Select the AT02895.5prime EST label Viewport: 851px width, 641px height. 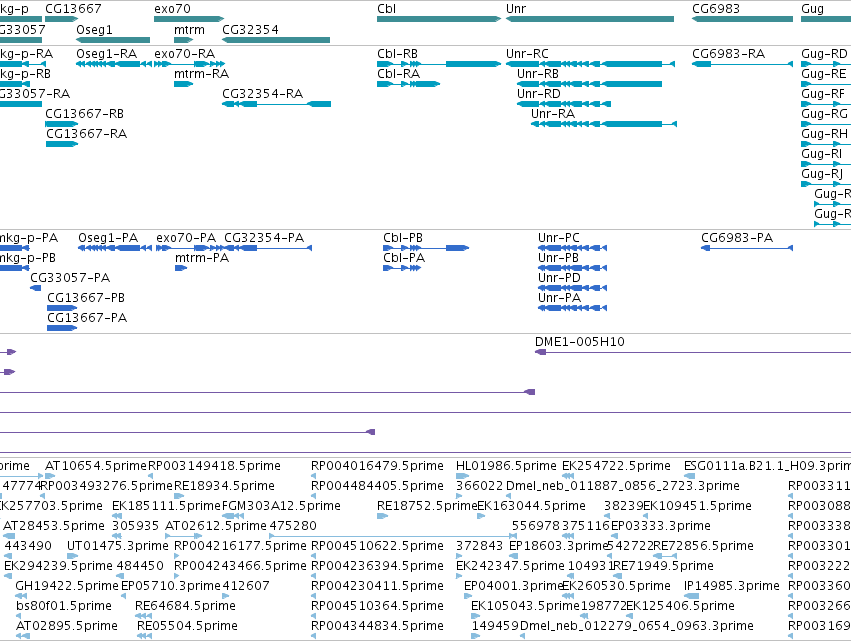(x=67, y=626)
